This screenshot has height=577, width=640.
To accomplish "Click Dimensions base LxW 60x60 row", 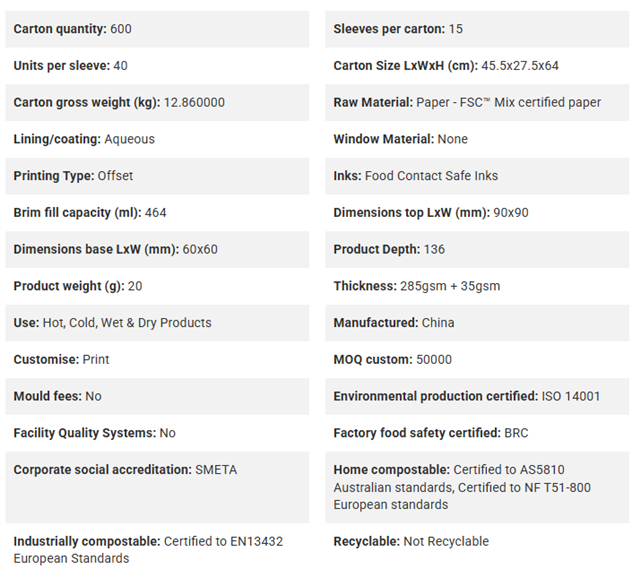I will click(157, 249).
